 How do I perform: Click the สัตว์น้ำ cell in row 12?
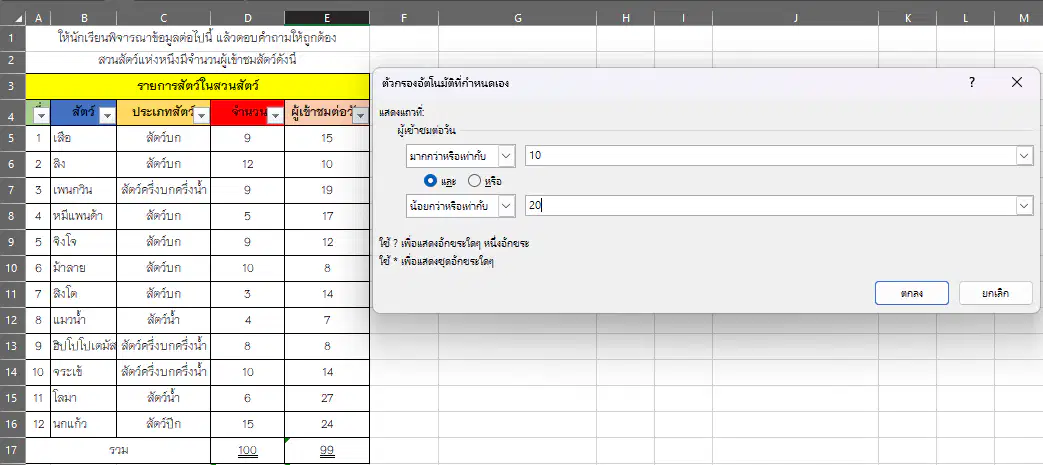pyautogui.click(x=164, y=320)
